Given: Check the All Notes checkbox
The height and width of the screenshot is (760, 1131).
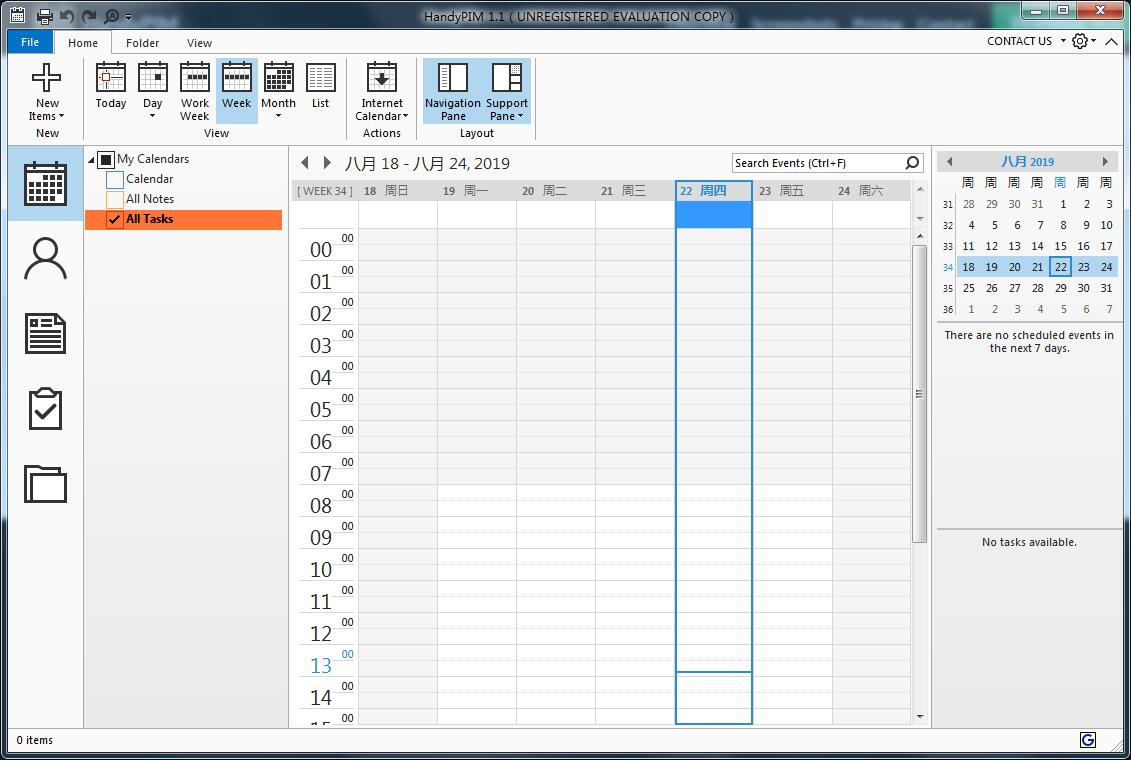Looking at the screenshot, I should (115, 199).
